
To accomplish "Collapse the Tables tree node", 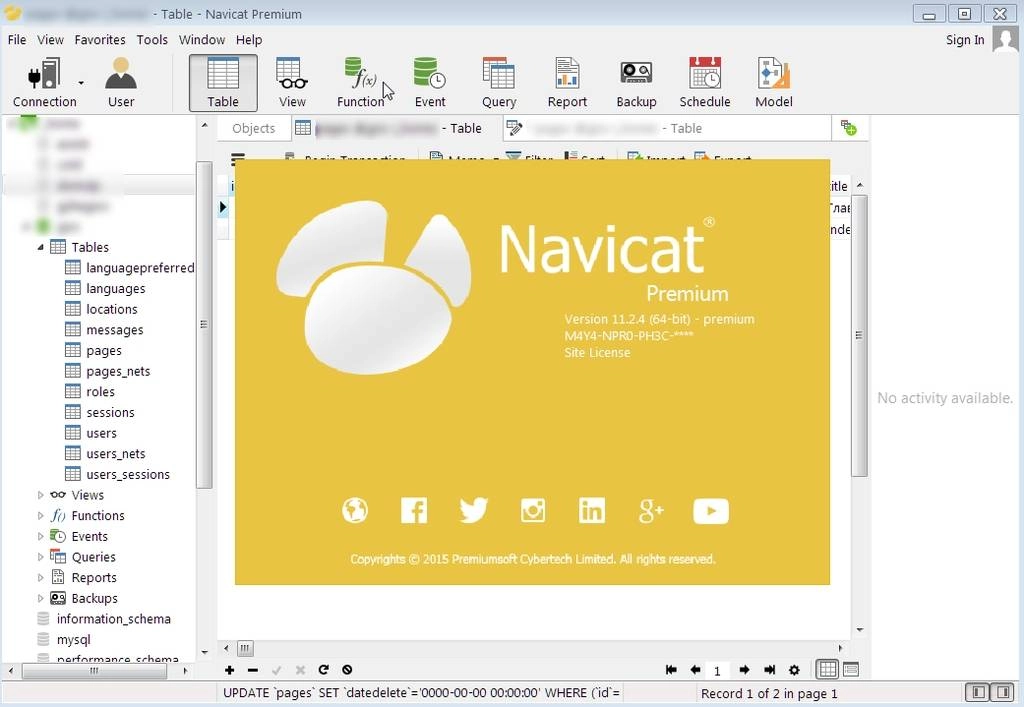I will [x=40, y=247].
